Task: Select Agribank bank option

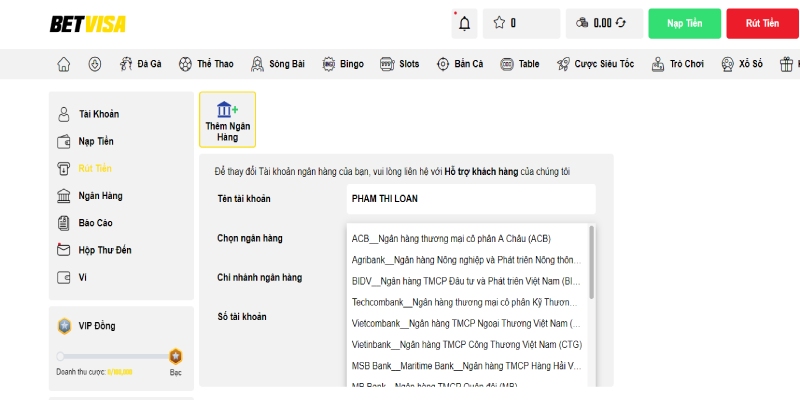Action: (467, 260)
